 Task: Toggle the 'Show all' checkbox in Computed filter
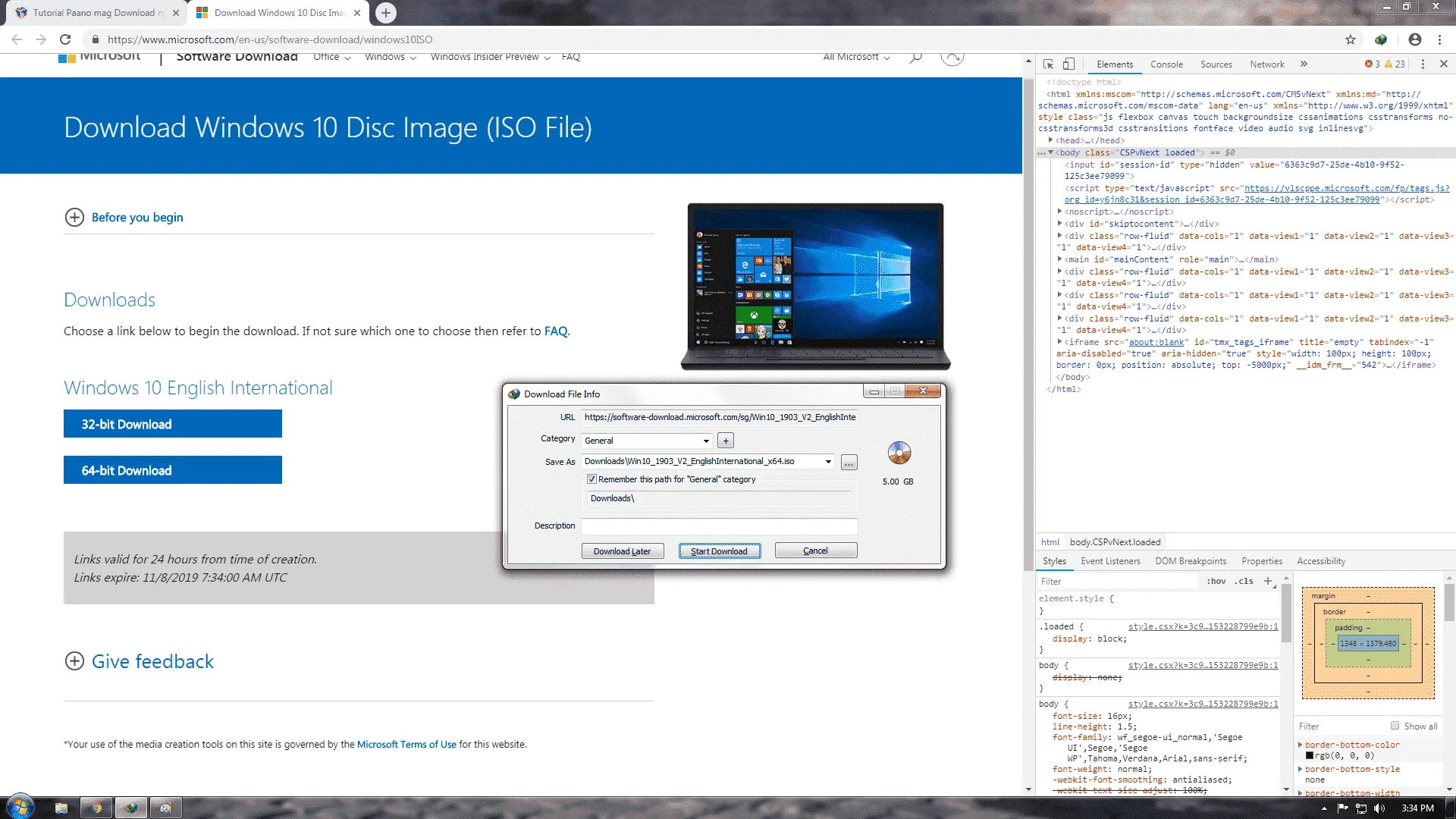[x=1395, y=726]
